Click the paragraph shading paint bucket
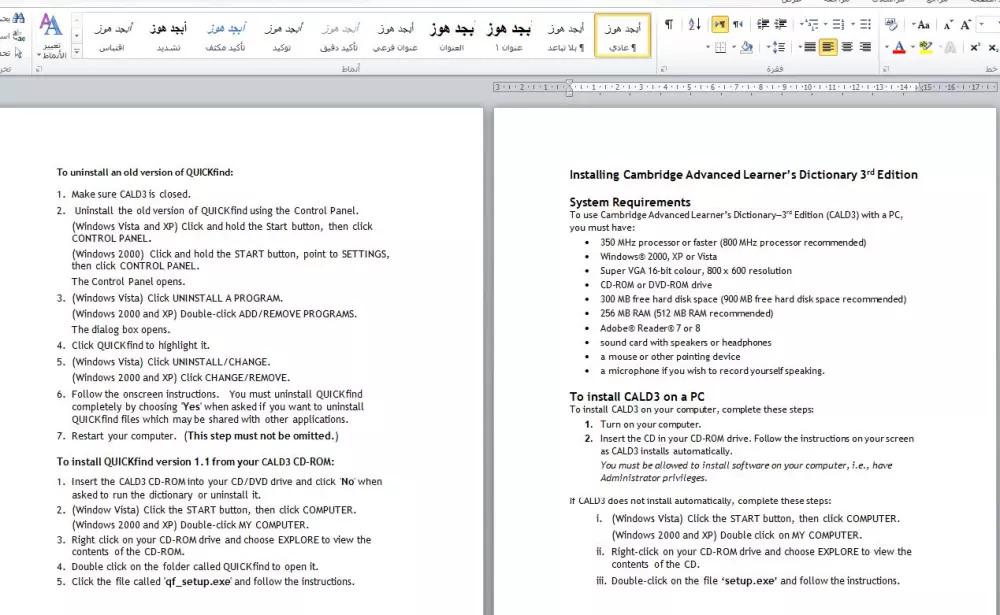Image resolution: width=1000 pixels, height=615 pixels. tap(747, 47)
